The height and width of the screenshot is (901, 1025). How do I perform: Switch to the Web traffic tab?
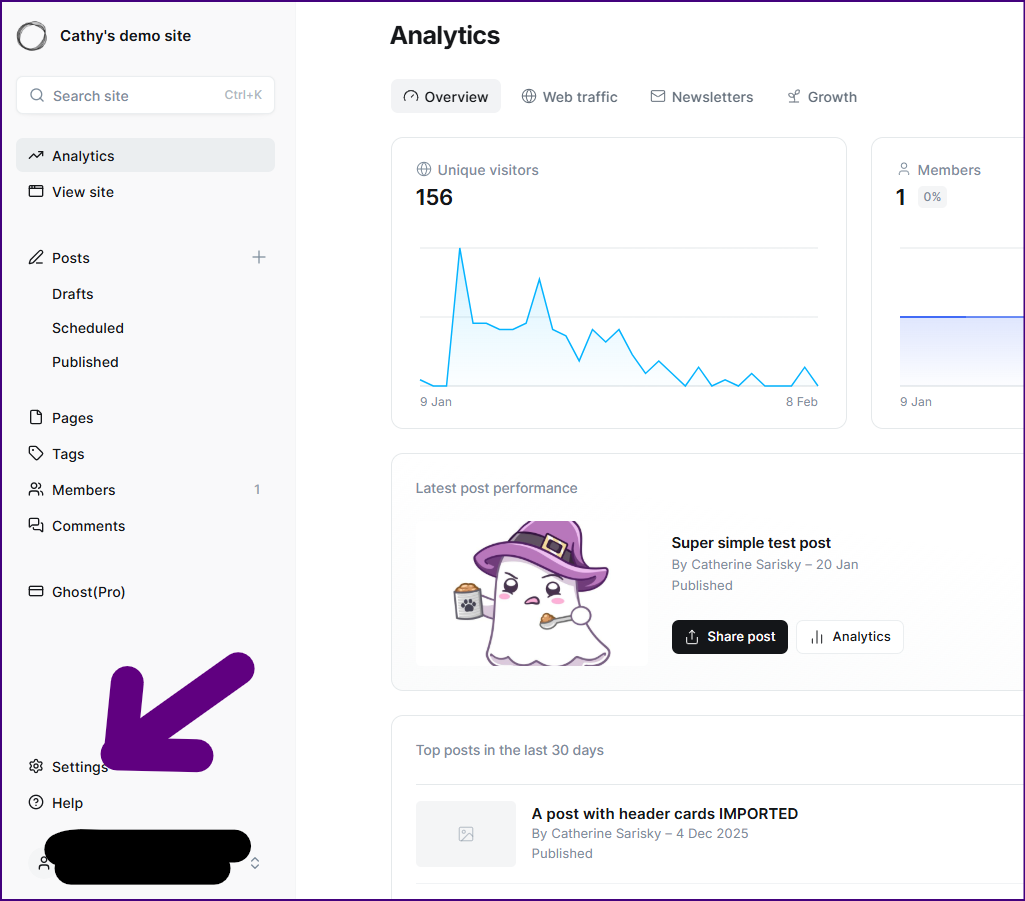(x=569, y=97)
